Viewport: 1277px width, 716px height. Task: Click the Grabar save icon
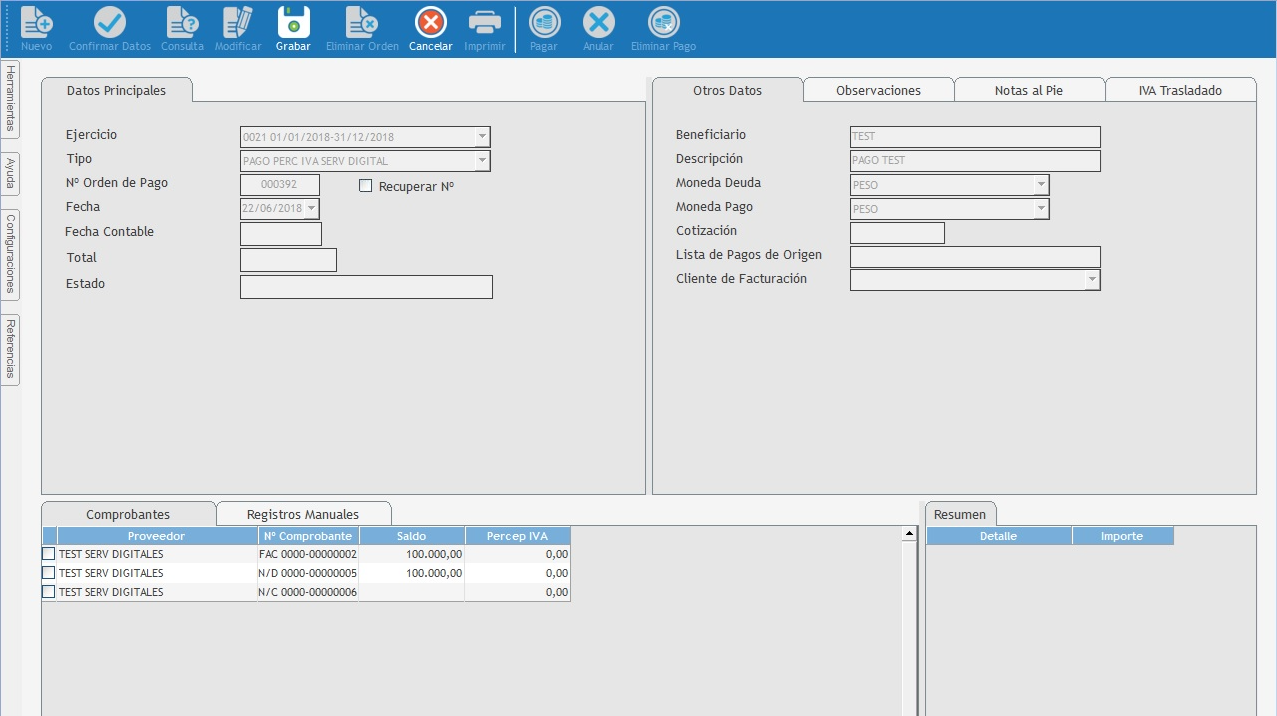pyautogui.click(x=293, y=22)
